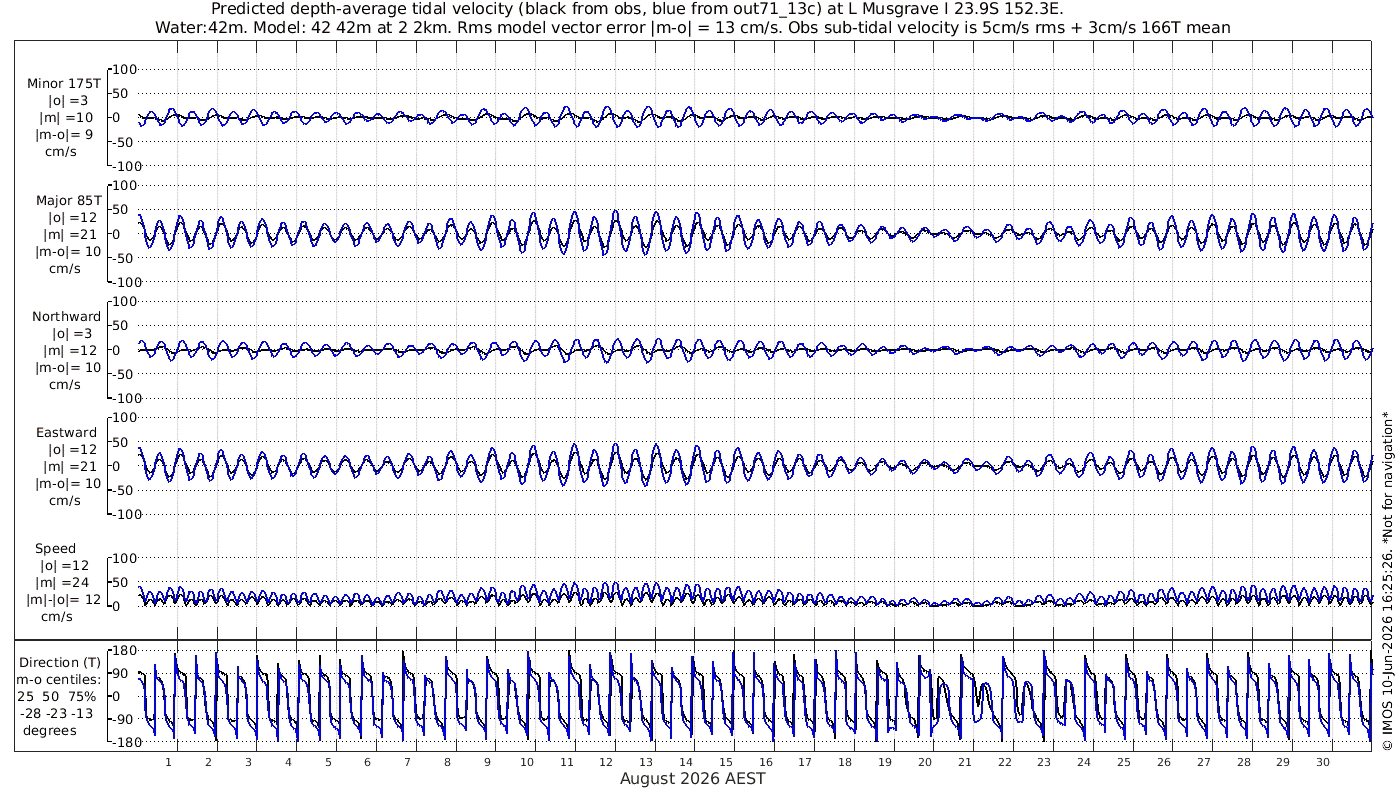Click the 'Northward' panel label
This screenshot has width=1400, height=800.
(66, 316)
